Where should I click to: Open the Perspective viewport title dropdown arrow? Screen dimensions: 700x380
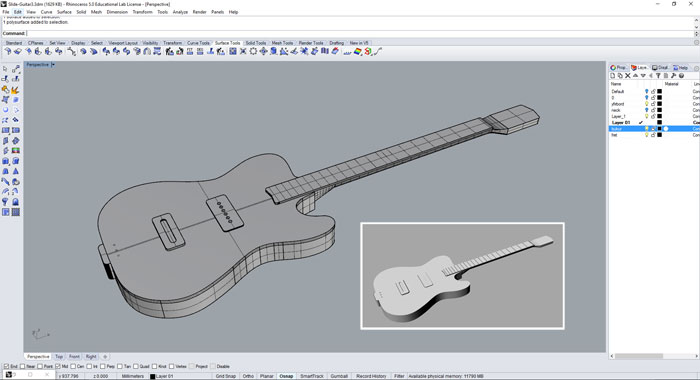click(53, 65)
